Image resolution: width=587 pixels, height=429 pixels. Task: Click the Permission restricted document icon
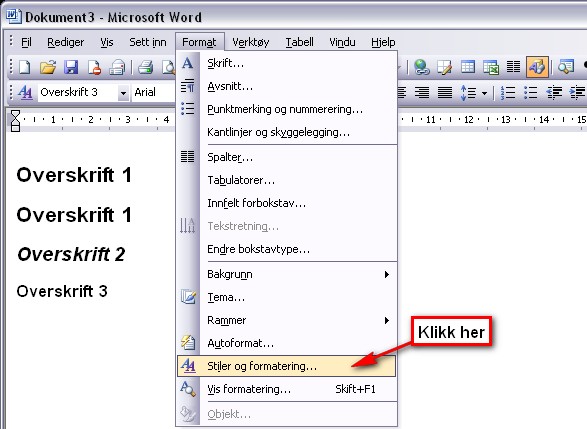pos(94,67)
